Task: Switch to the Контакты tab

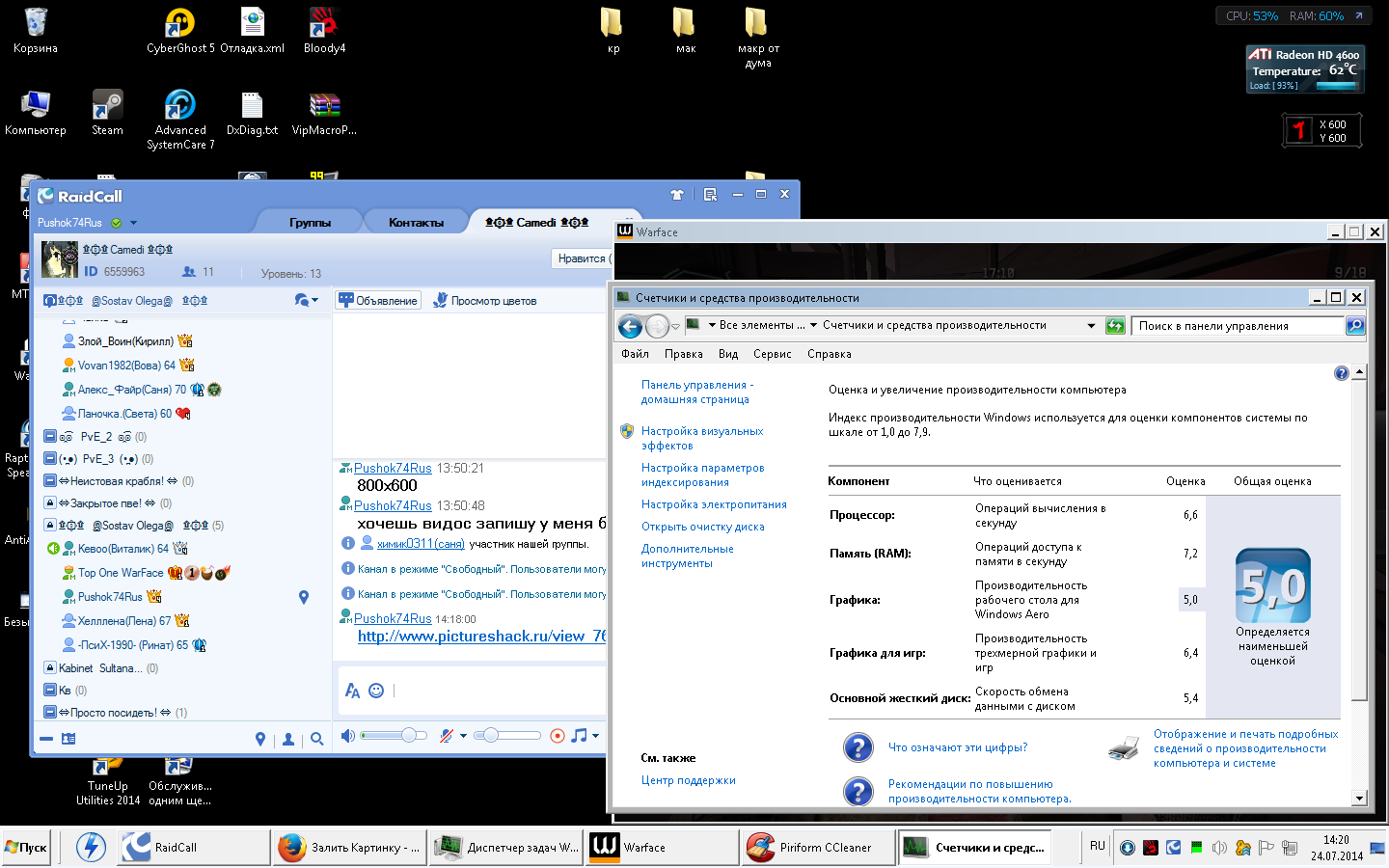Action: click(416, 223)
